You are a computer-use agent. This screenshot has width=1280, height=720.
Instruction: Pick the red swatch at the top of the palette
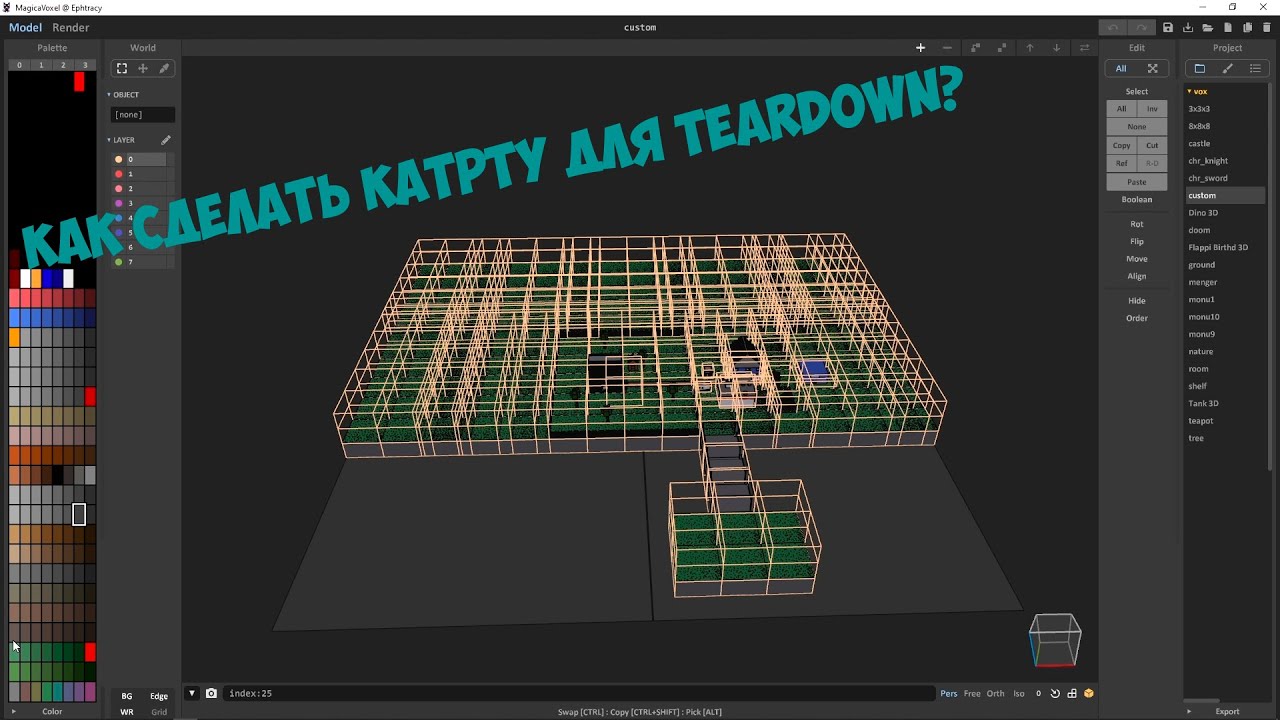tap(79, 82)
